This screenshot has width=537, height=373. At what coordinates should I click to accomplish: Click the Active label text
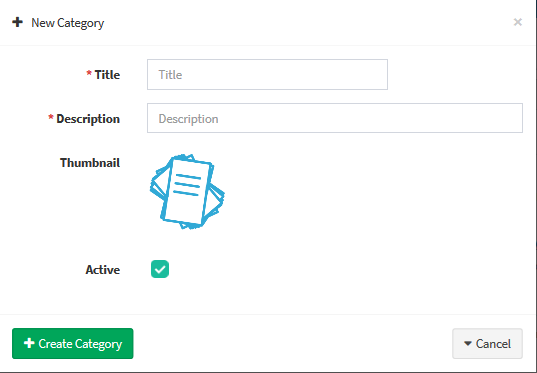(x=103, y=270)
